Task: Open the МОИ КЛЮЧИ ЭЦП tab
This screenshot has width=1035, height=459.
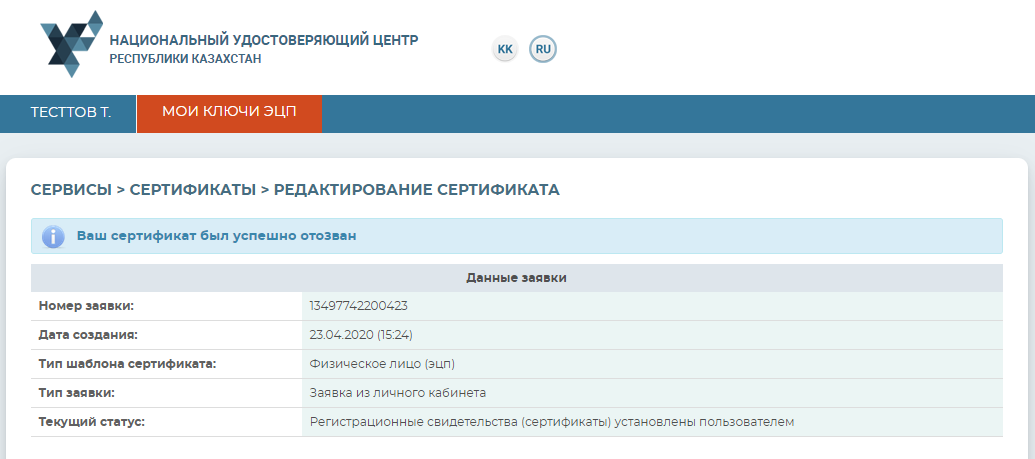Action: [x=229, y=113]
